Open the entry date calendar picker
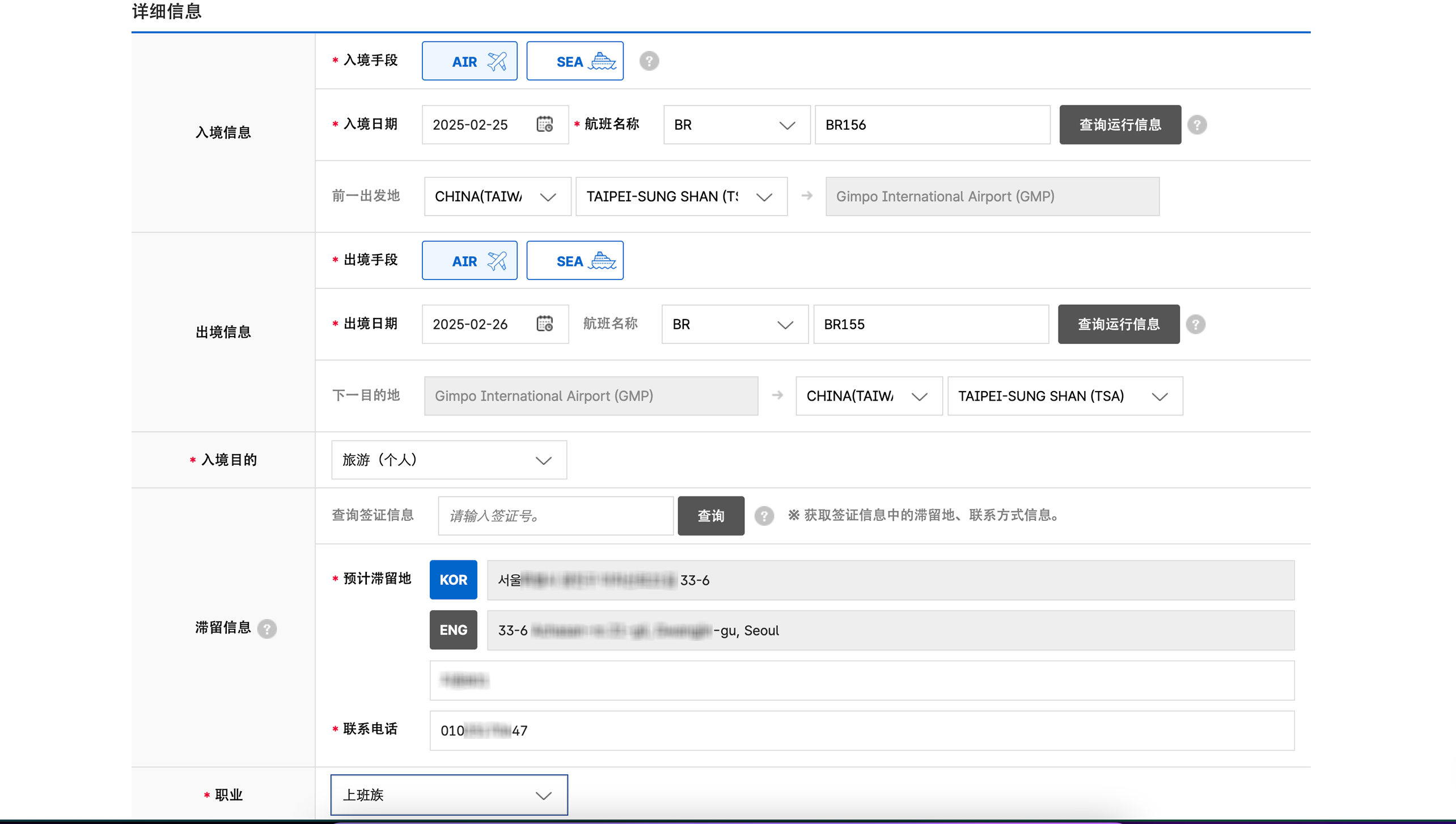The width and height of the screenshot is (1456, 824). tap(544, 124)
